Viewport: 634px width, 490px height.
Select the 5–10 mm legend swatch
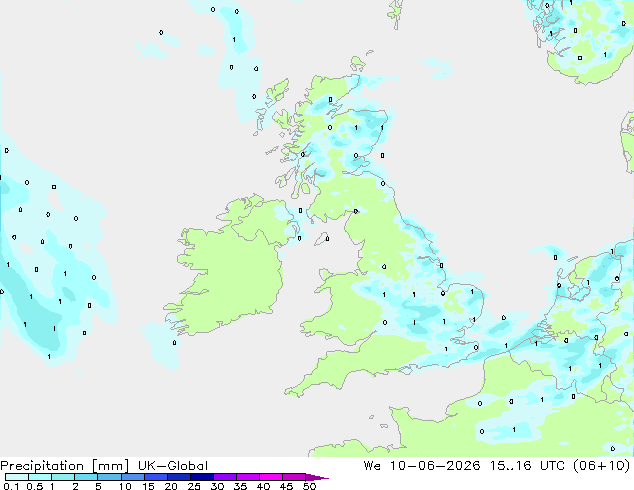[109, 477]
